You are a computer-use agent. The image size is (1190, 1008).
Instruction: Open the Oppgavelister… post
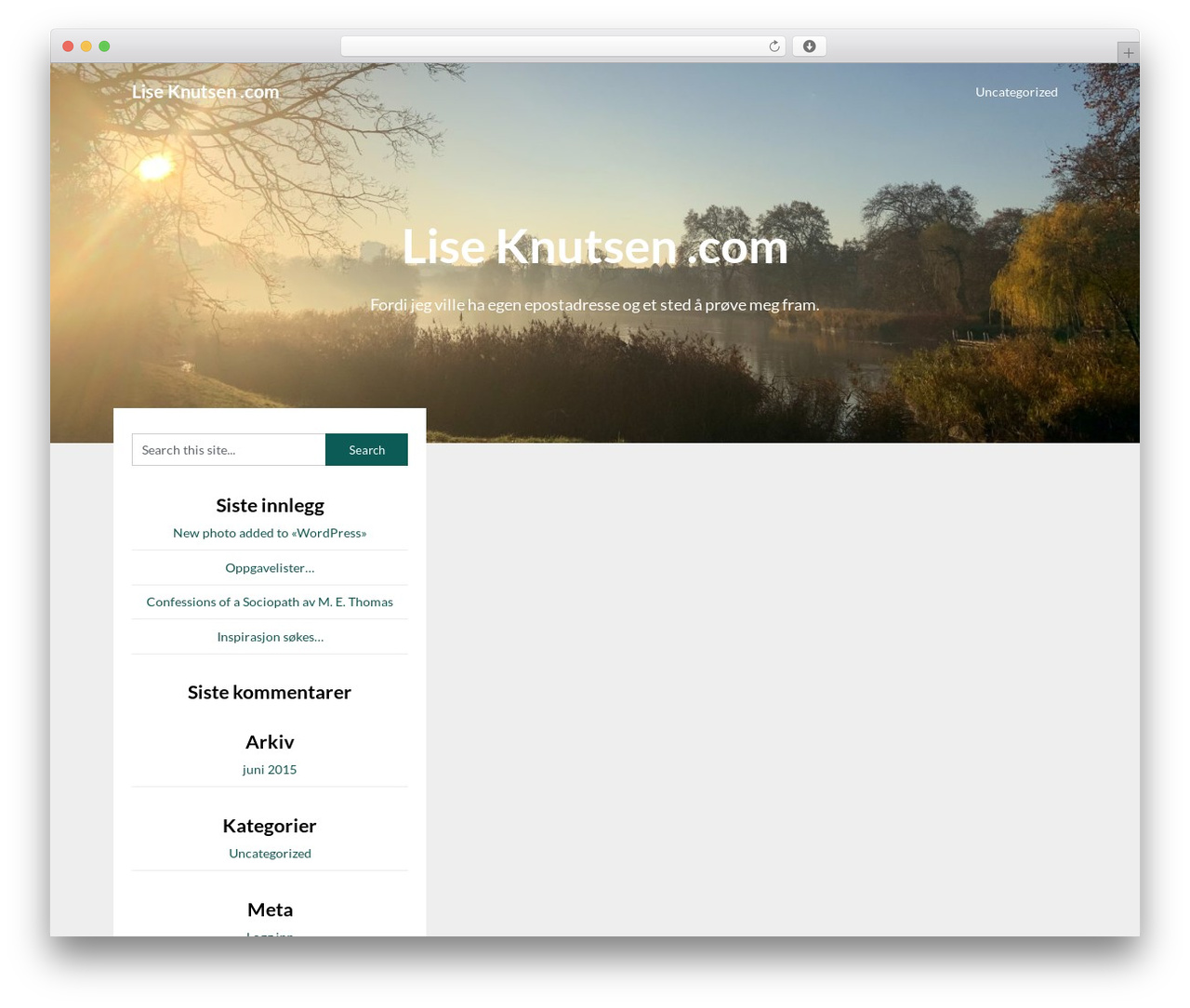pos(270,568)
